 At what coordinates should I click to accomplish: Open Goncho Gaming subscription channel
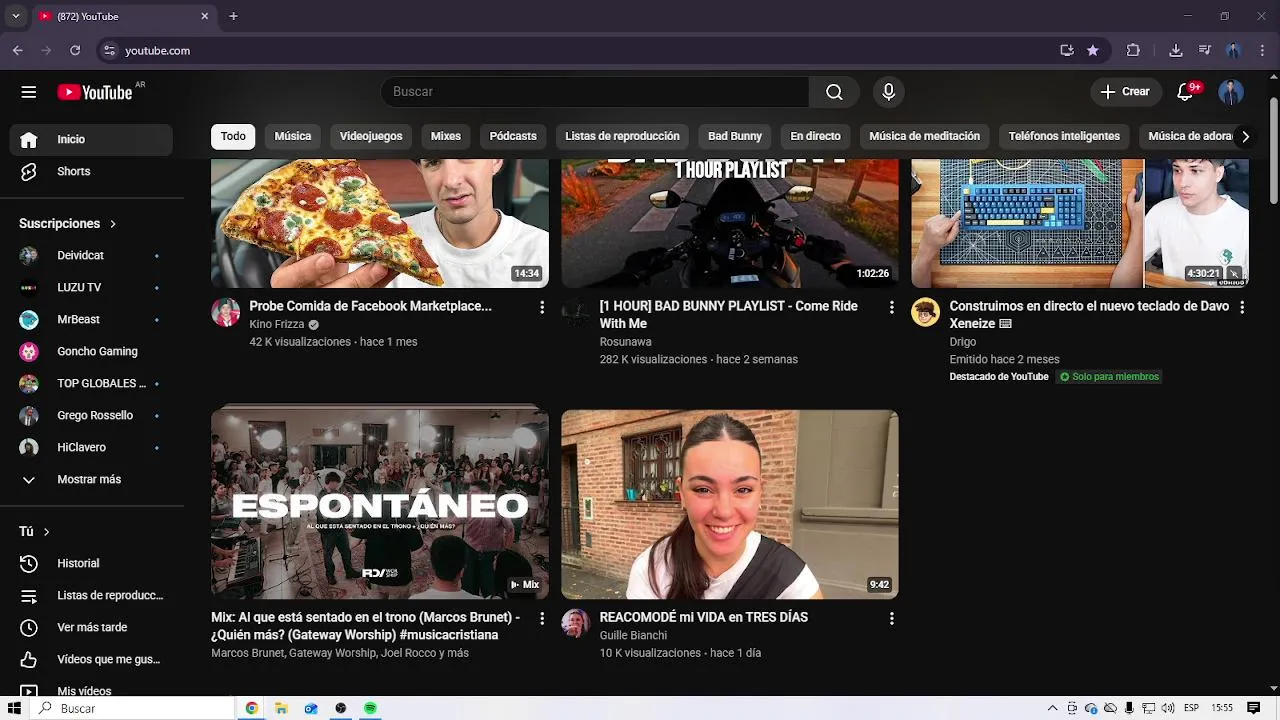click(92, 352)
